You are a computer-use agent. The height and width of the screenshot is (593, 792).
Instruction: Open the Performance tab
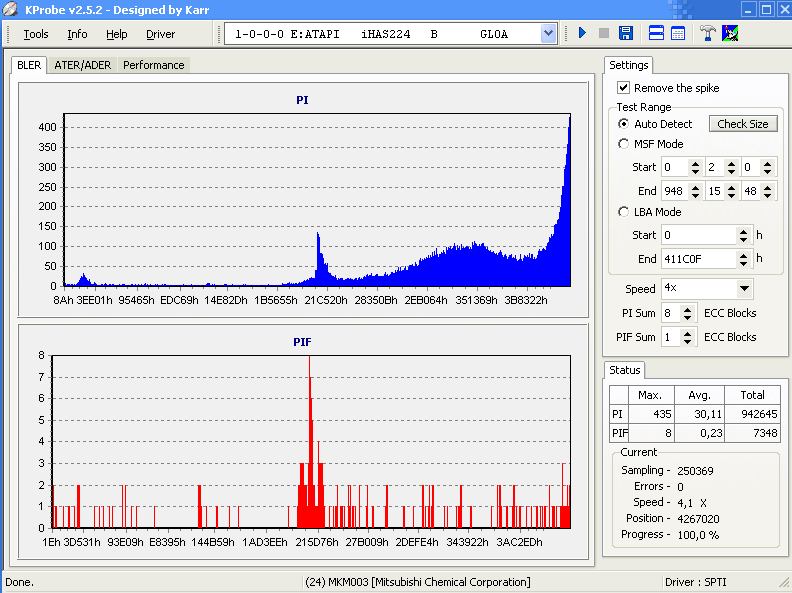click(x=154, y=65)
